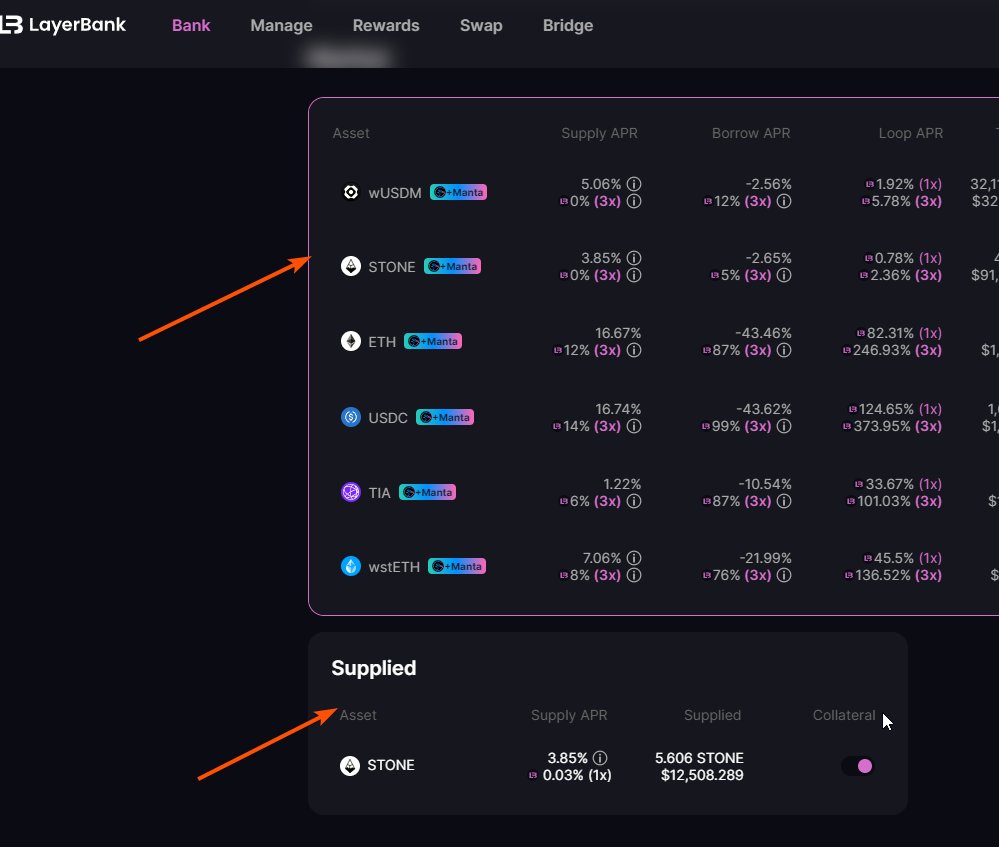999x847 pixels.
Task: Open info icon beside STONE 5% (3x) borrow
Action: pos(784,275)
